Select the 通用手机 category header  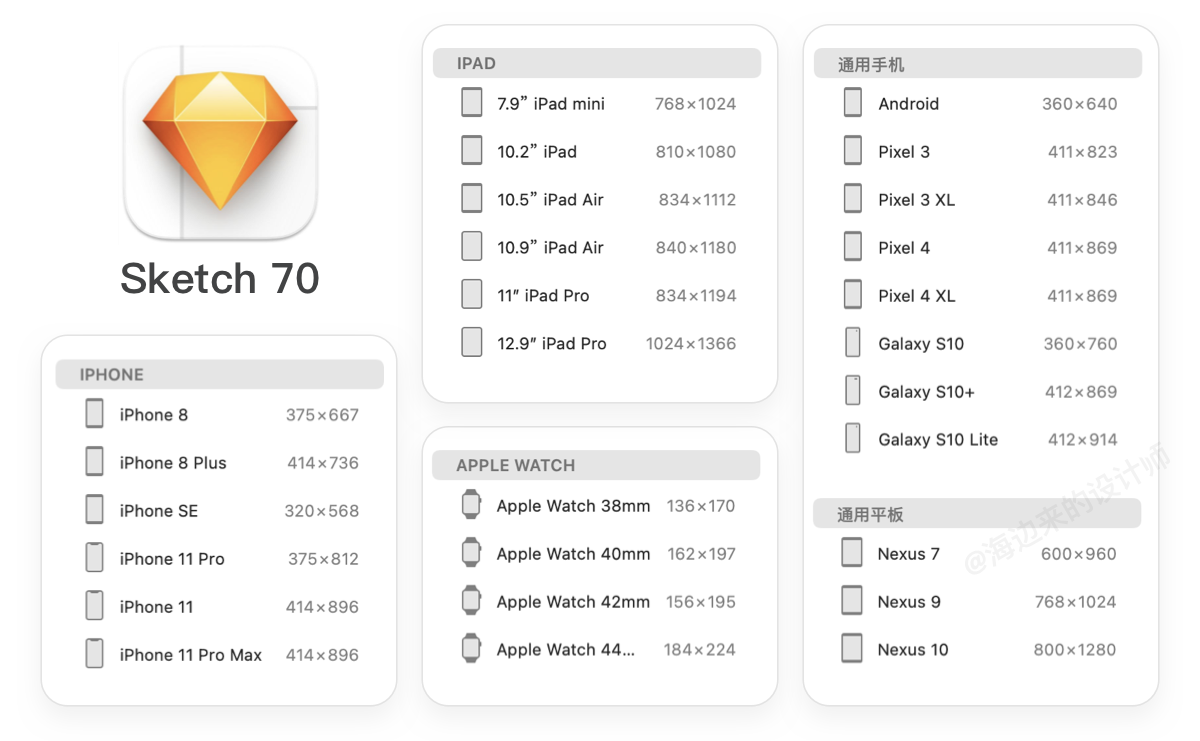978,64
